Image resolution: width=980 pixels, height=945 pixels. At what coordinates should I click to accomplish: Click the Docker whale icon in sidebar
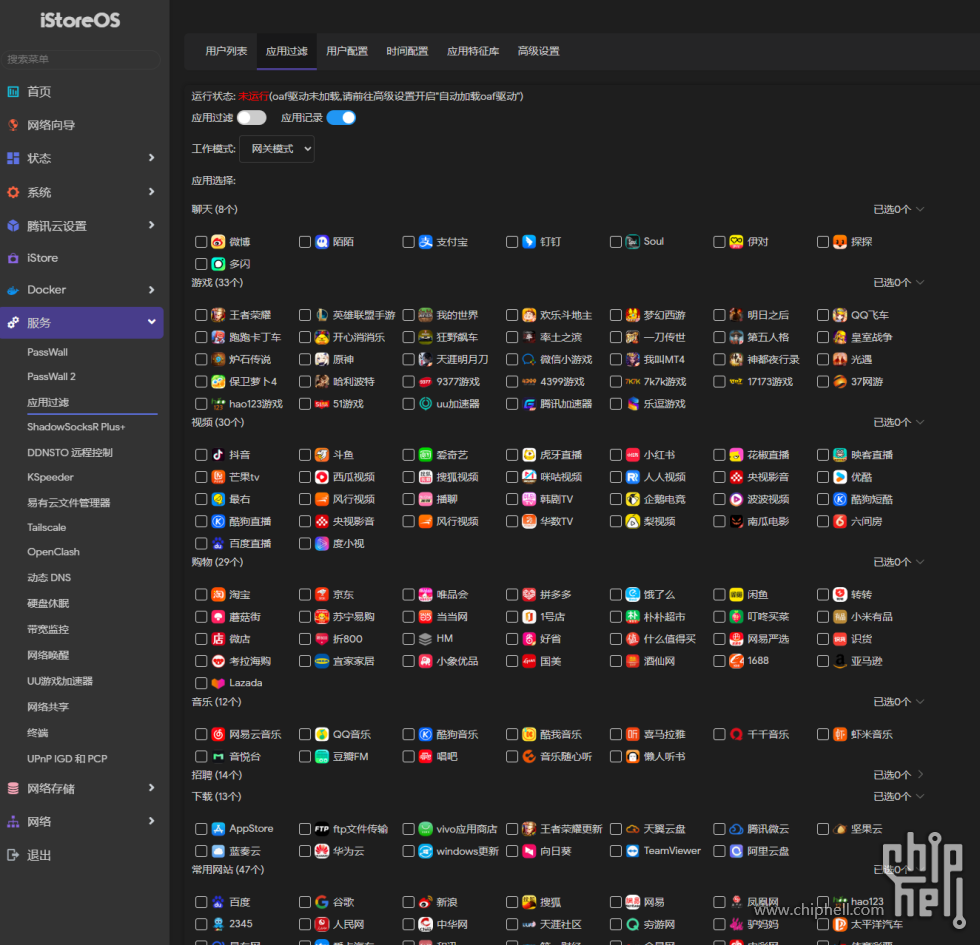[13, 290]
